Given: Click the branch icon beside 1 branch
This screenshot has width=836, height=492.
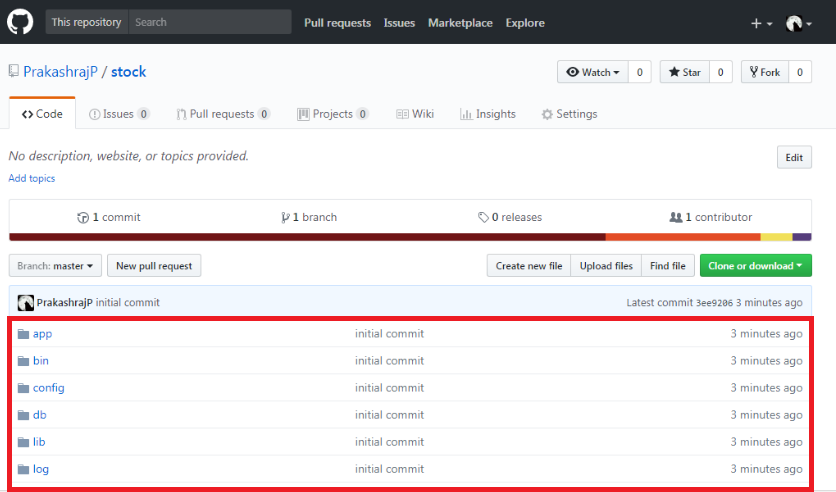Looking at the screenshot, I should 285,218.
